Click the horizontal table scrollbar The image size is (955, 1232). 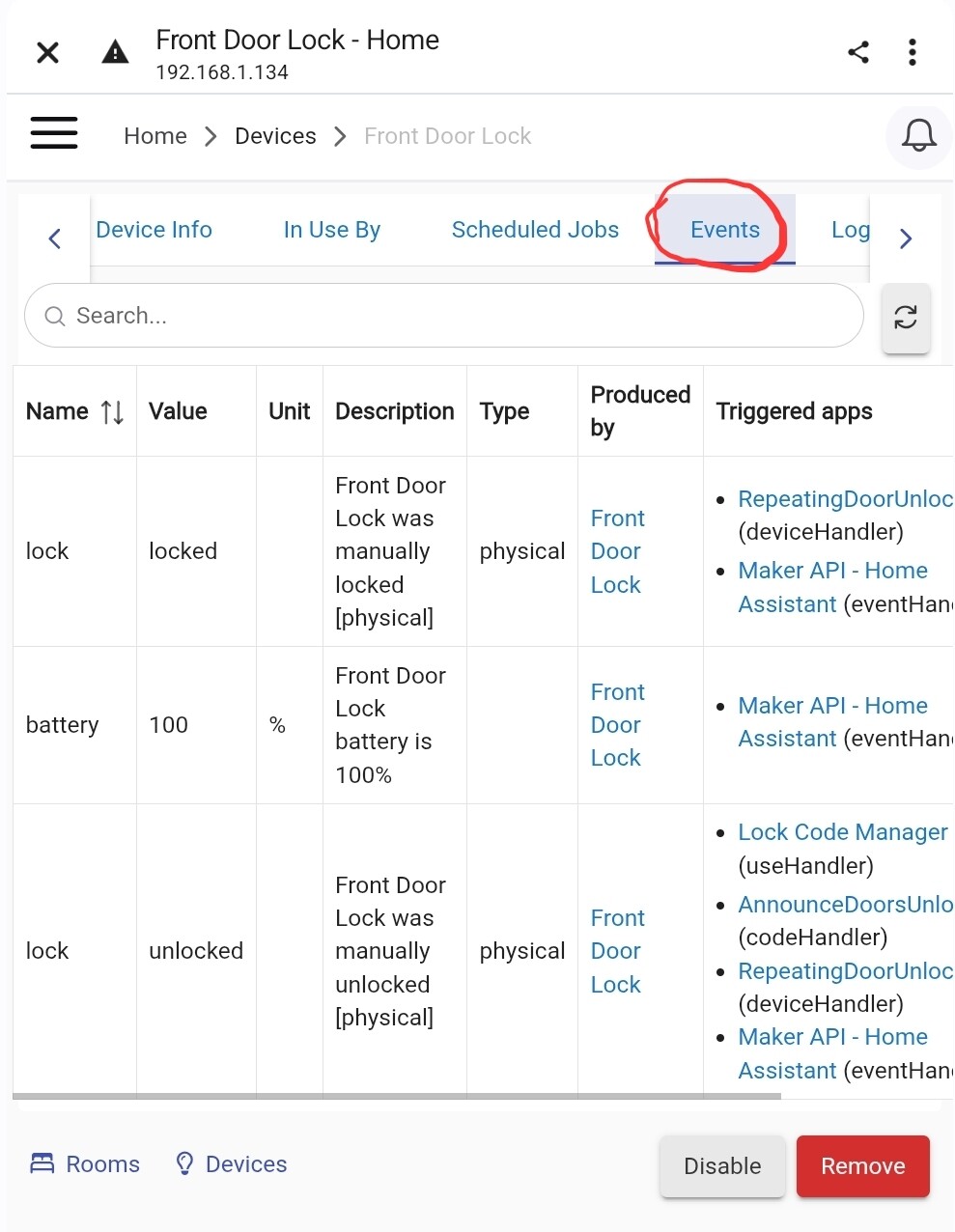(x=396, y=1097)
